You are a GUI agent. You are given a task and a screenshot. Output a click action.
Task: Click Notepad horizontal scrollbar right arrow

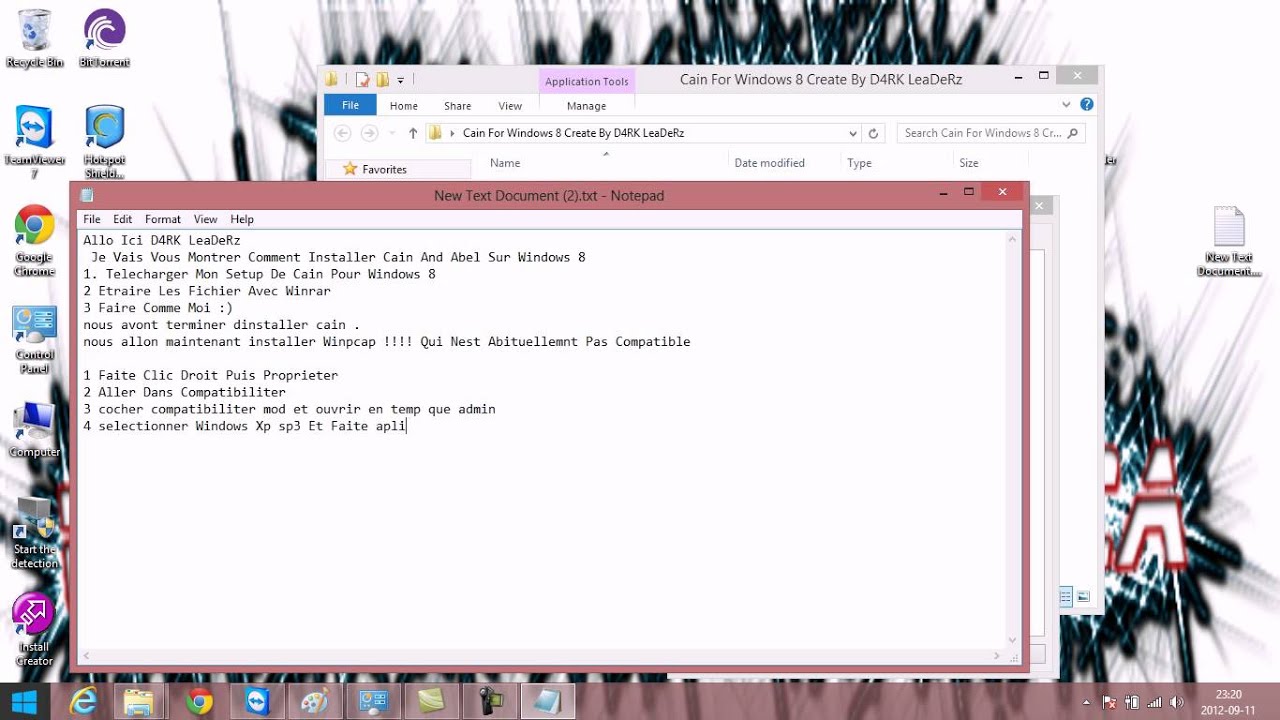(997, 656)
